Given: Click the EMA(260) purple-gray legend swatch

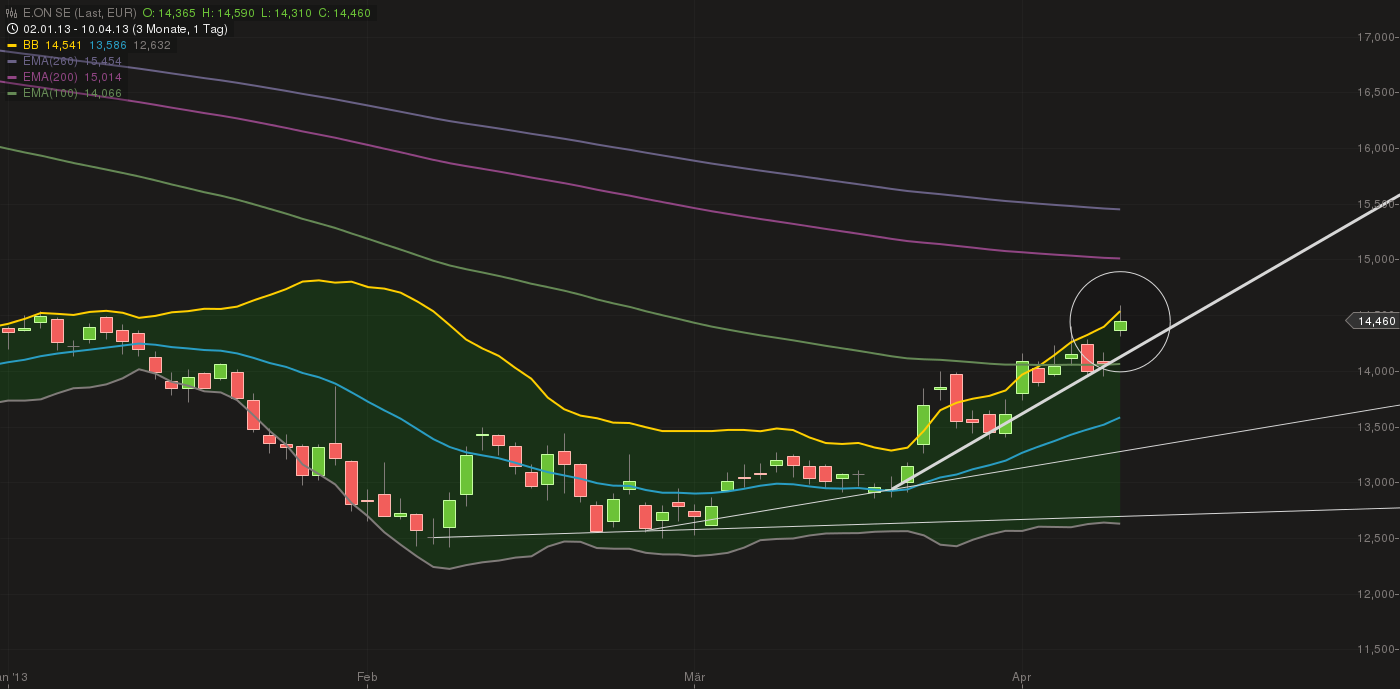Looking at the screenshot, I should tap(12, 61).
